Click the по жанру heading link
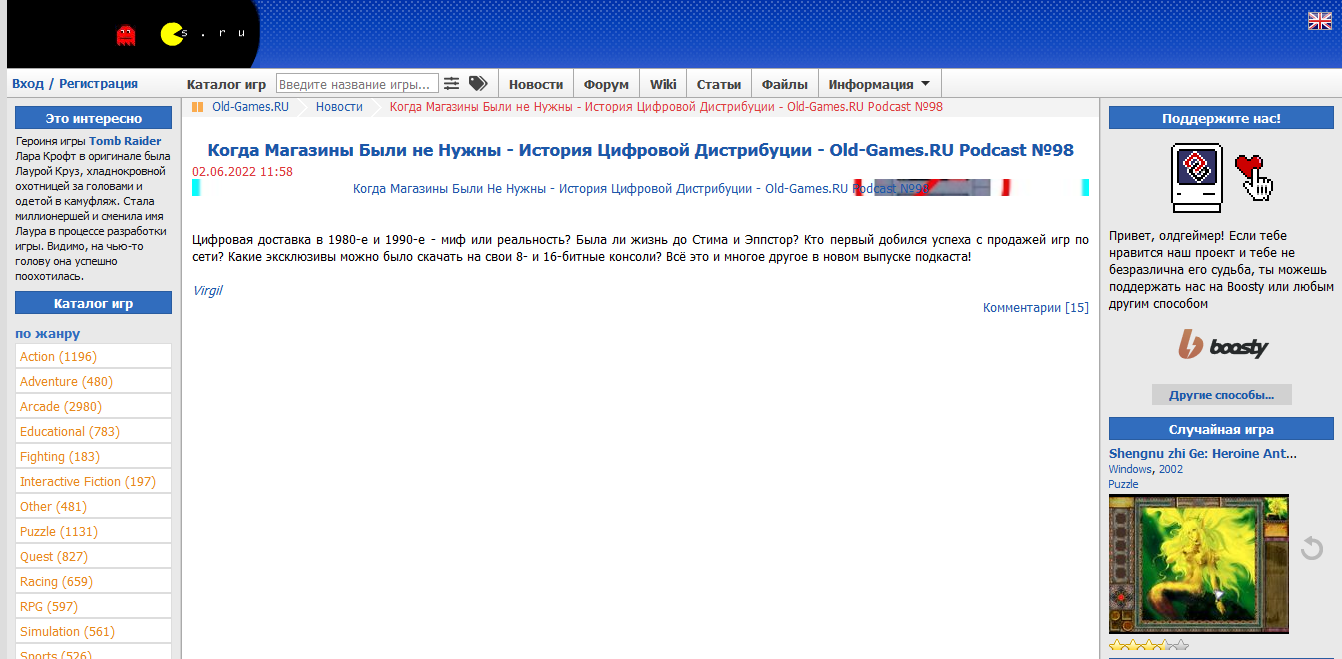 point(47,333)
